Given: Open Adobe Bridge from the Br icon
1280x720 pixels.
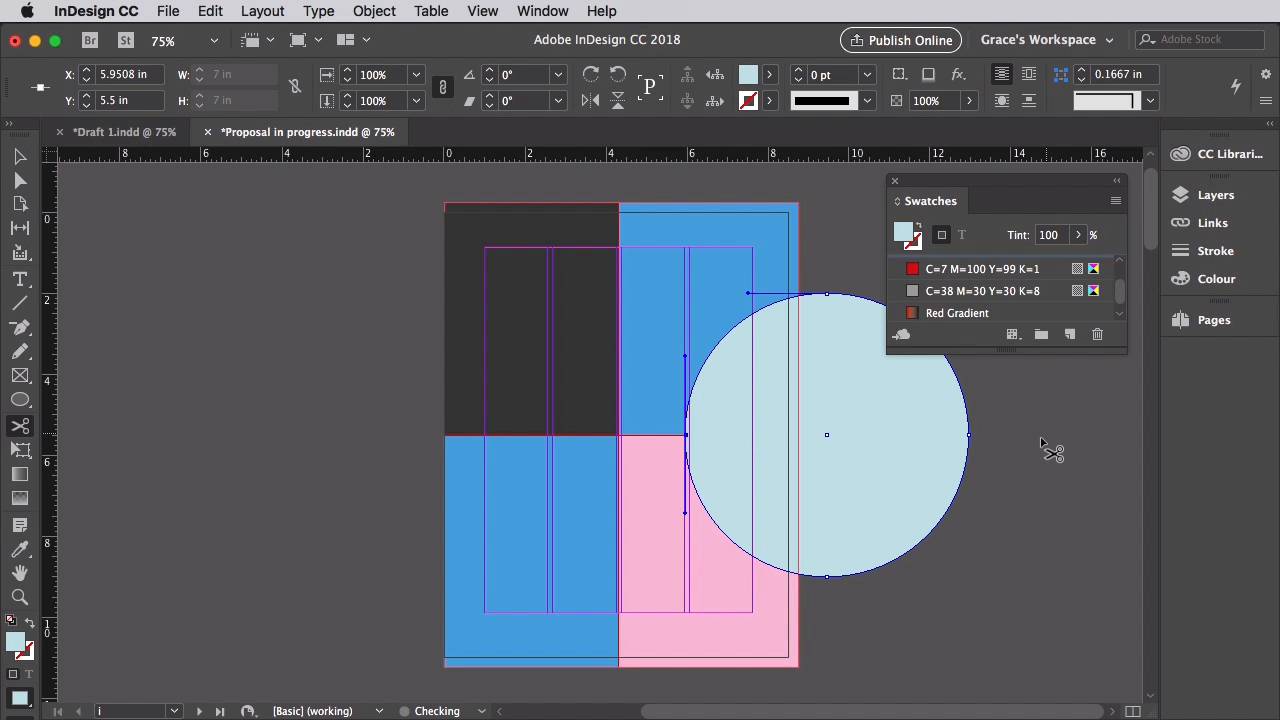Looking at the screenshot, I should click(90, 40).
